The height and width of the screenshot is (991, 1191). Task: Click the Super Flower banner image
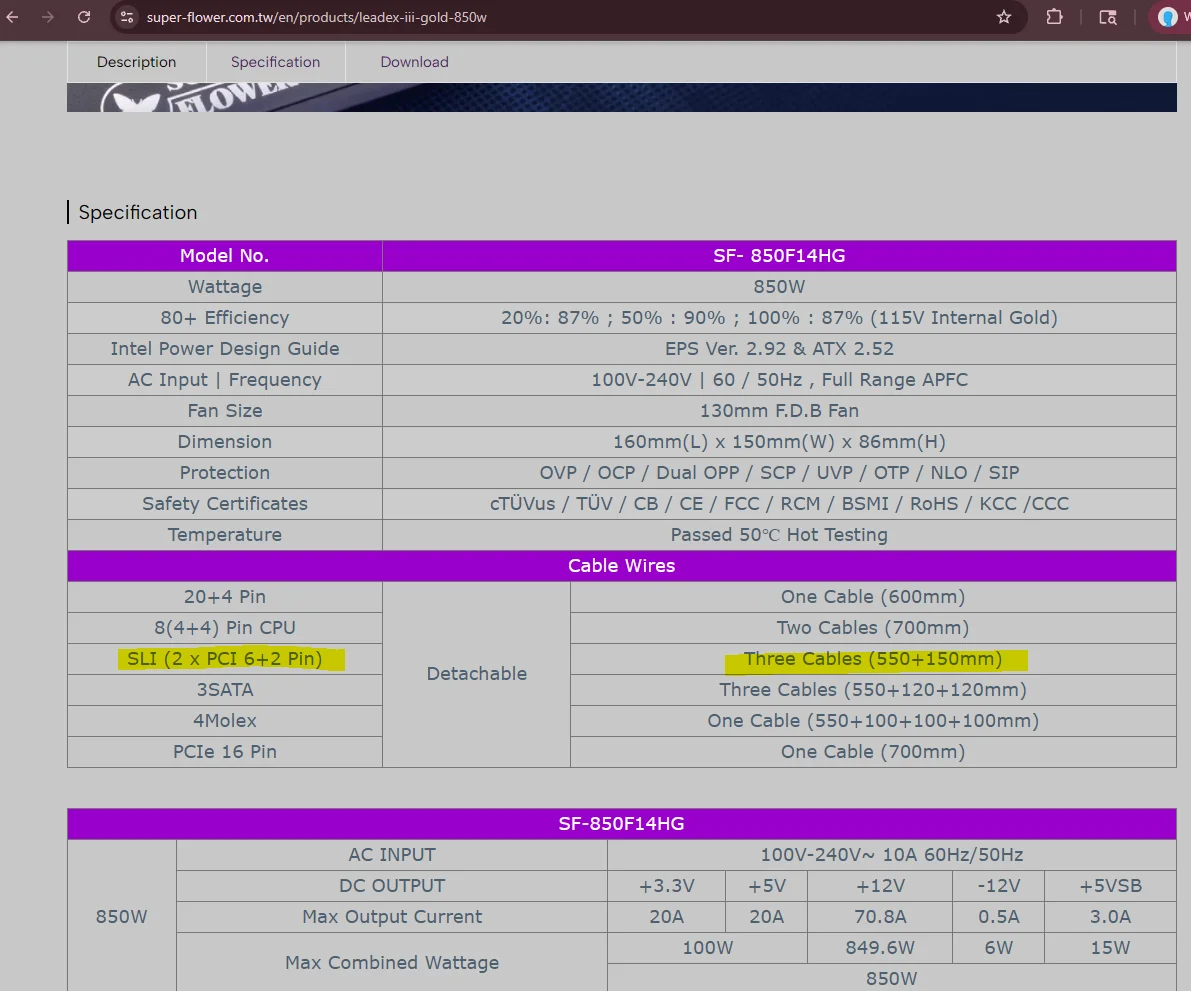pyautogui.click(x=622, y=97)
